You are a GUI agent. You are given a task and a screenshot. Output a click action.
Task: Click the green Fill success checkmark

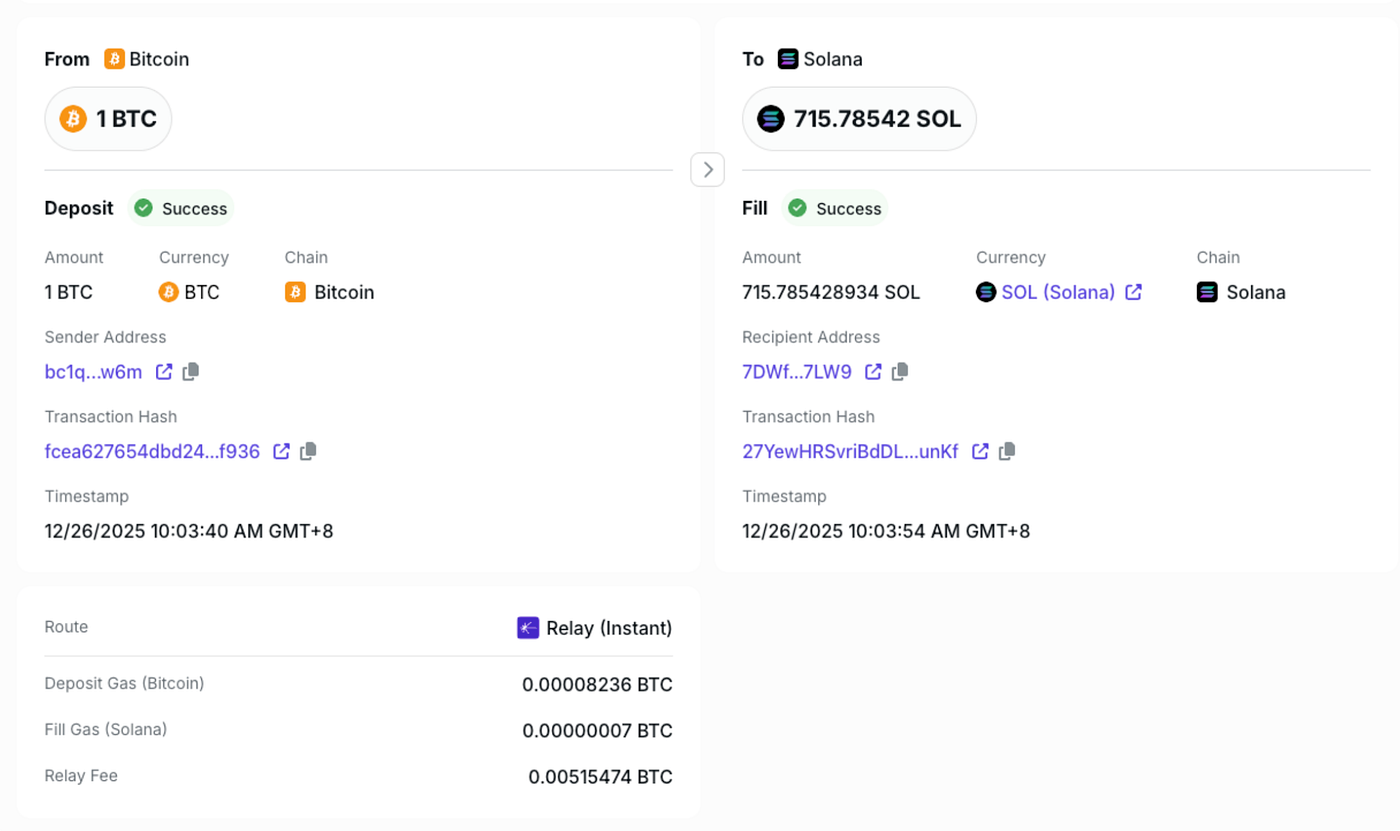(x=797, y=208)
